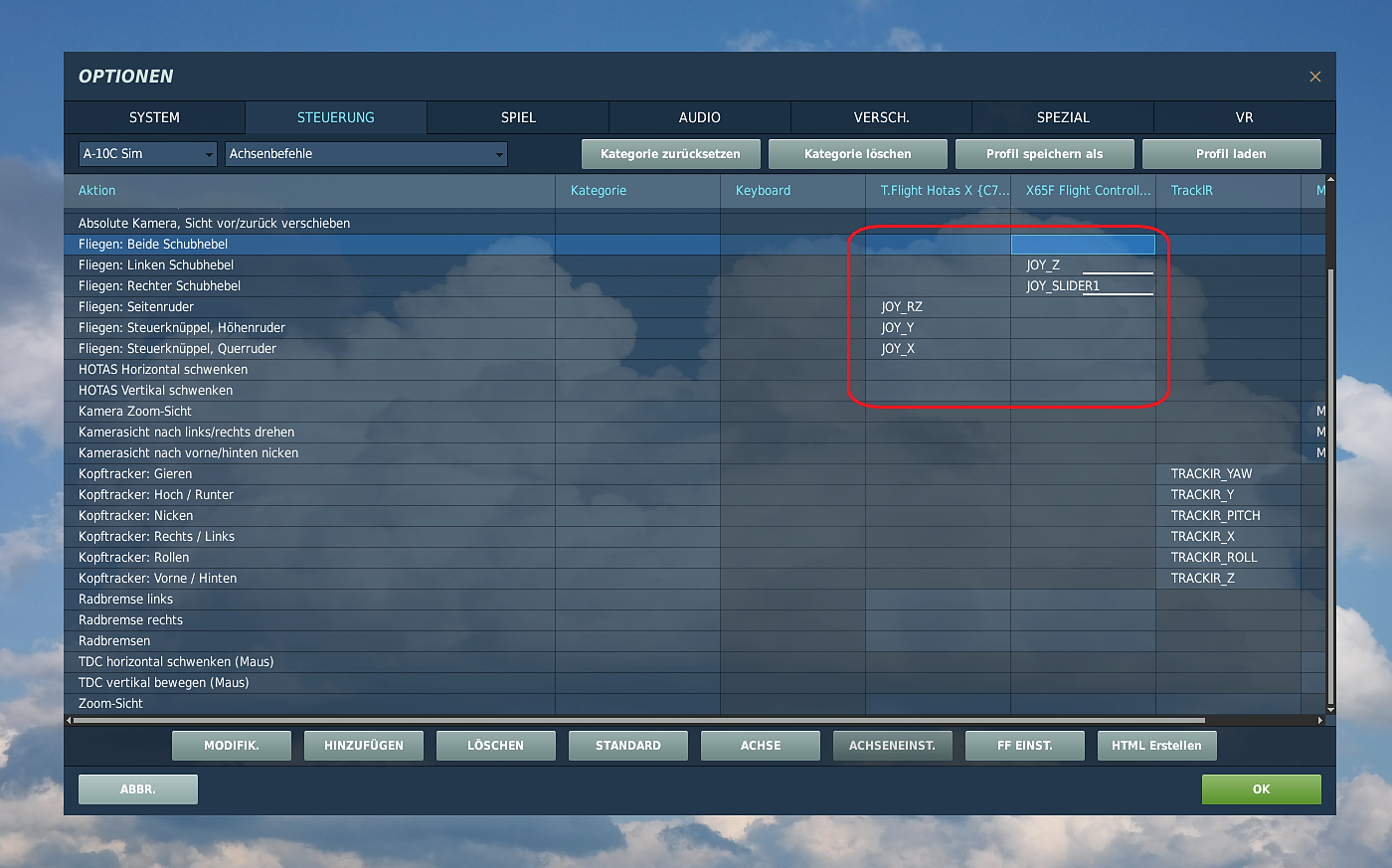Screen dimensions: 1392x868
Task: Open ACHSENEINST. axis settings
Action: tap(892, 746)
